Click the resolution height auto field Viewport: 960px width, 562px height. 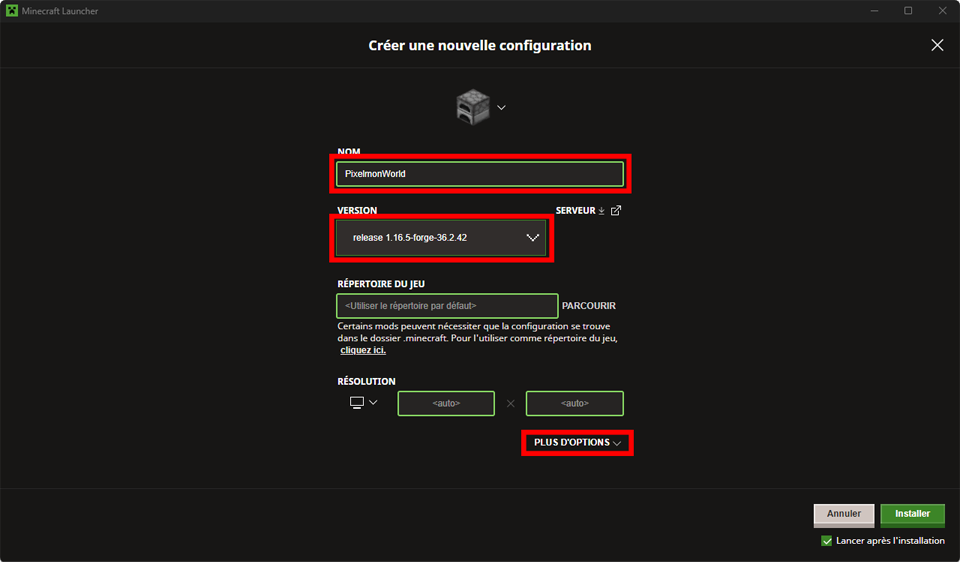pos(574,403)
